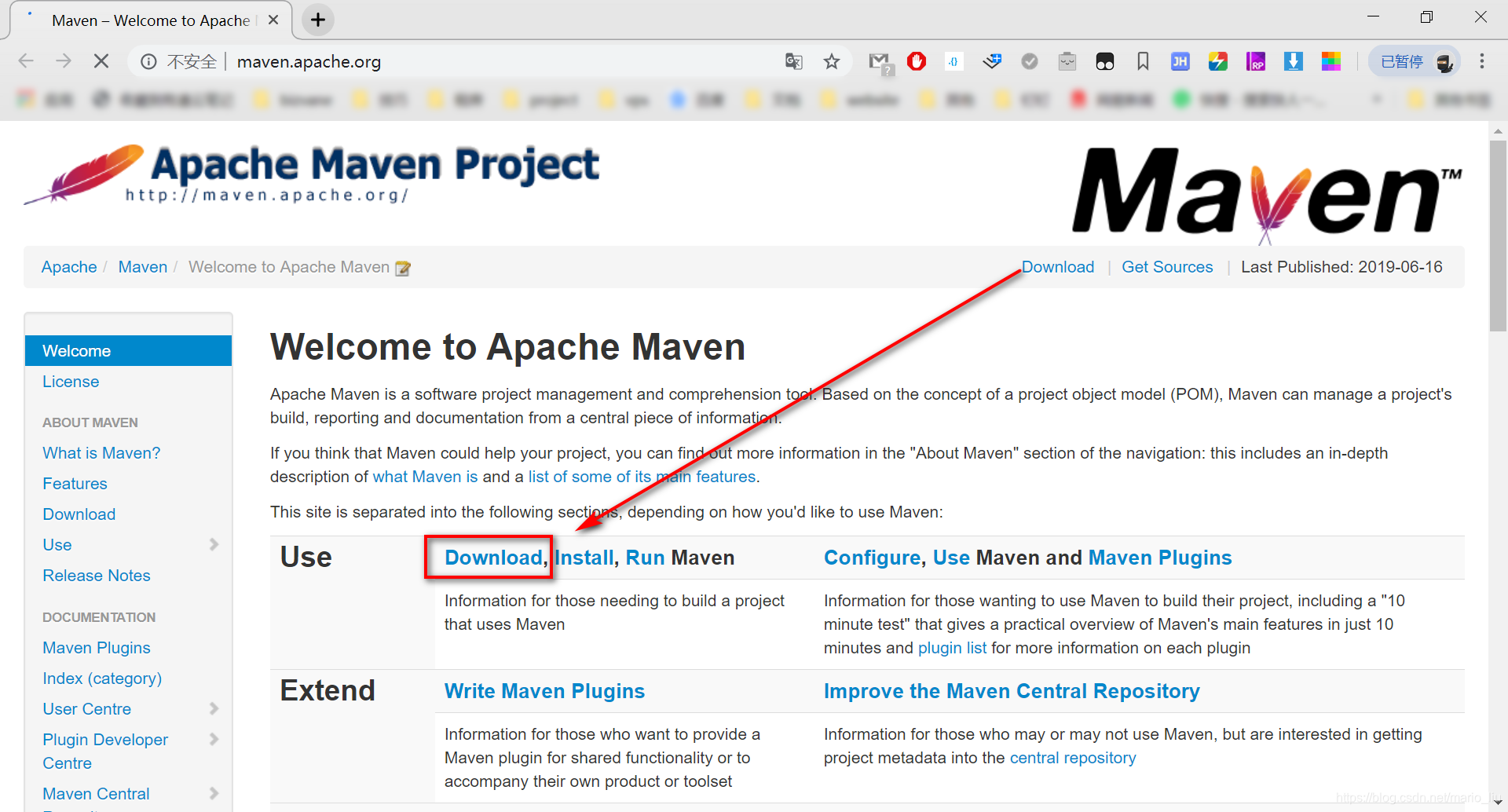Viewport: 1508px width, 812px height.
Task: Open Write Maven Plugins heading link
Action: tap(544, 691)
